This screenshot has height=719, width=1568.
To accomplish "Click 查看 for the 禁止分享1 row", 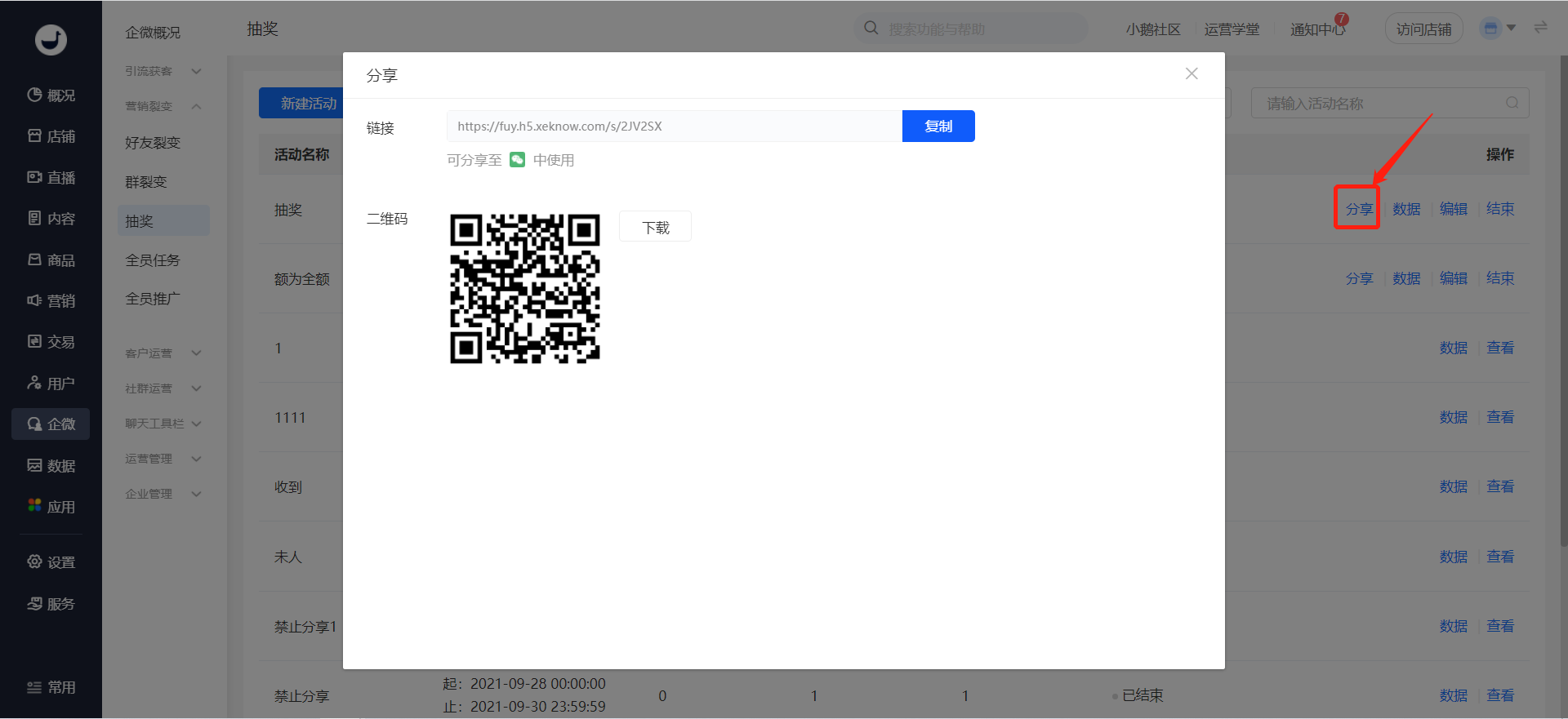I will pyautogui.click(x=1500, y=626).
